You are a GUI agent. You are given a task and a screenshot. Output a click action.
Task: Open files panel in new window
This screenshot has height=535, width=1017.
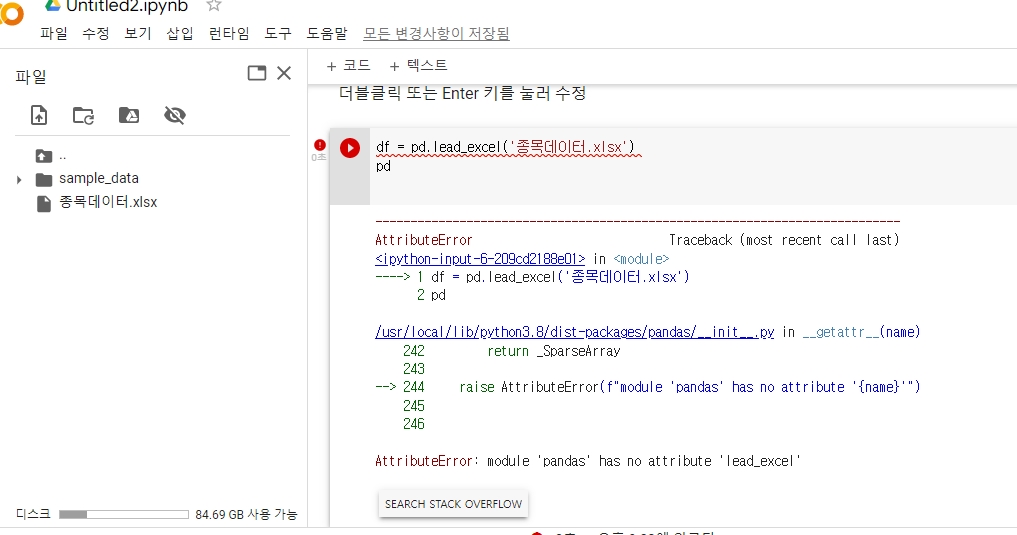click(x=257, y=73)
